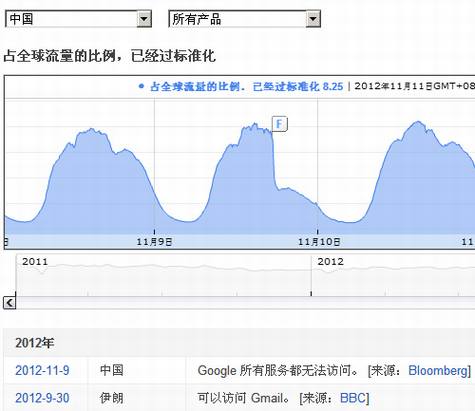Click the 11月10日 tick on the time axis
This screenshot has height=411, width=475.
click(319, 242)
